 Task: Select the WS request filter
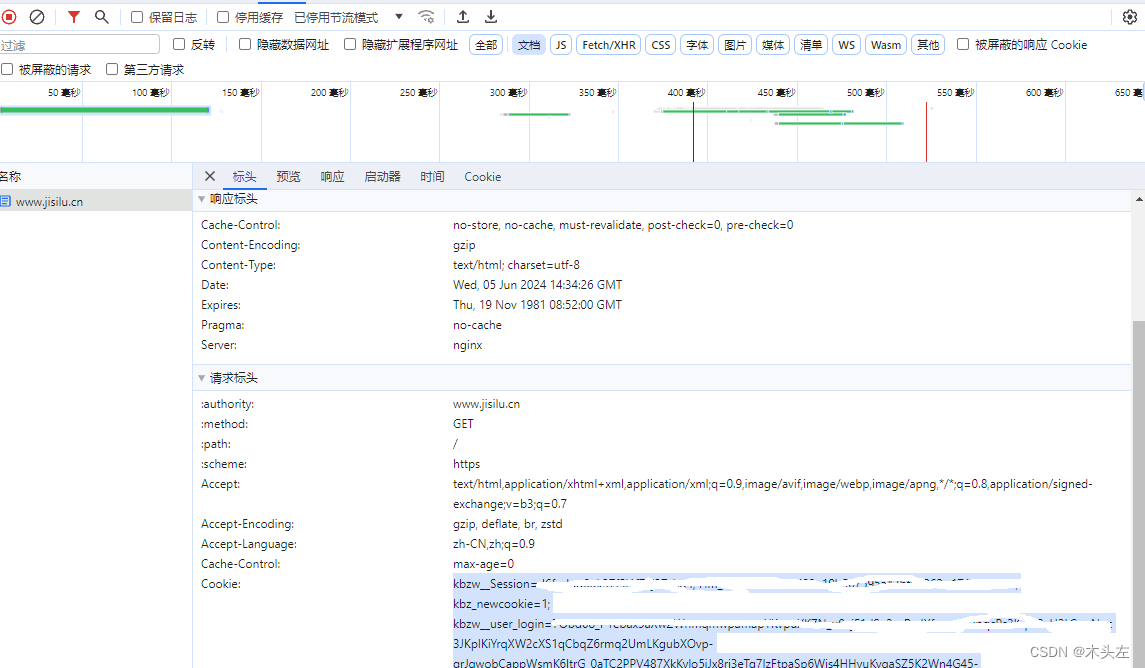coord(846,44)
